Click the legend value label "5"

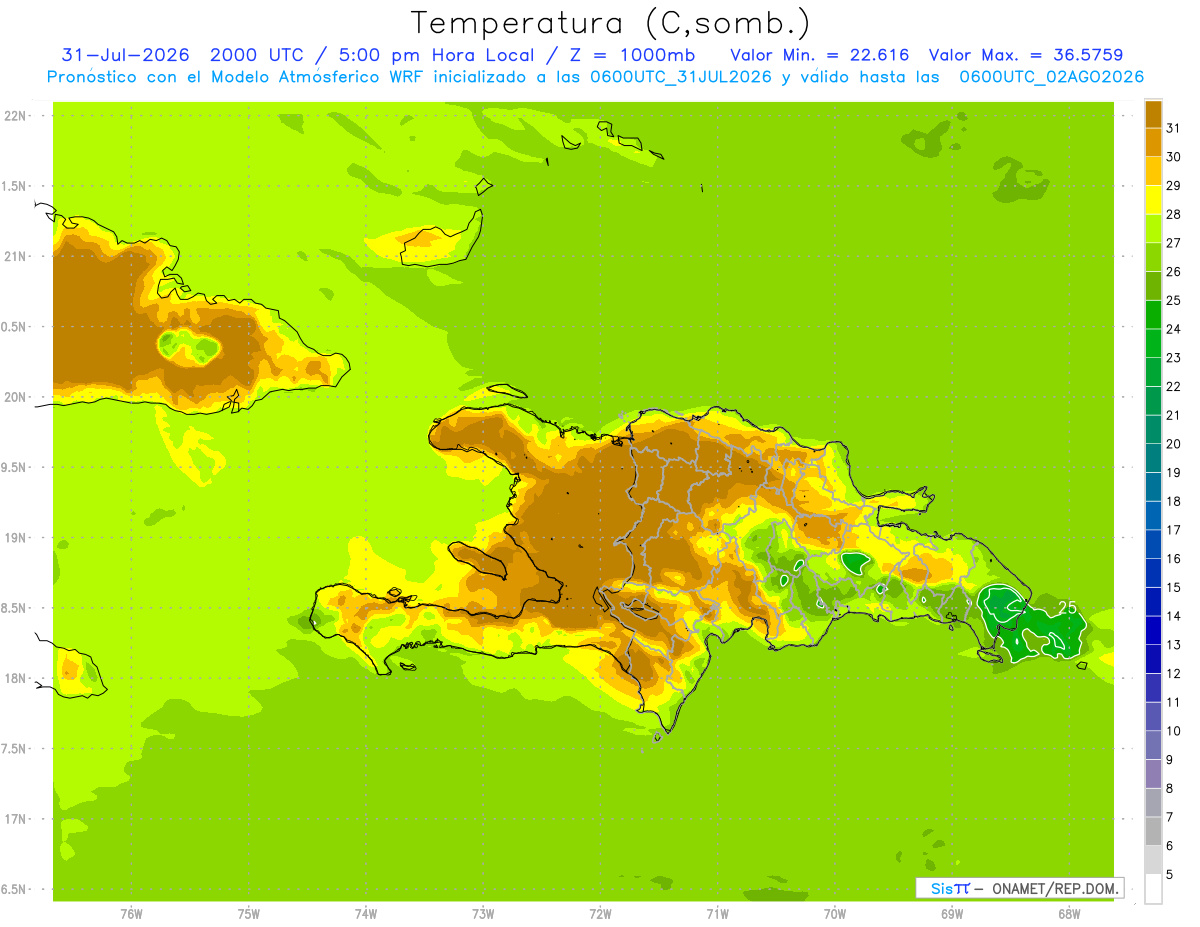tap(1169, 874)
